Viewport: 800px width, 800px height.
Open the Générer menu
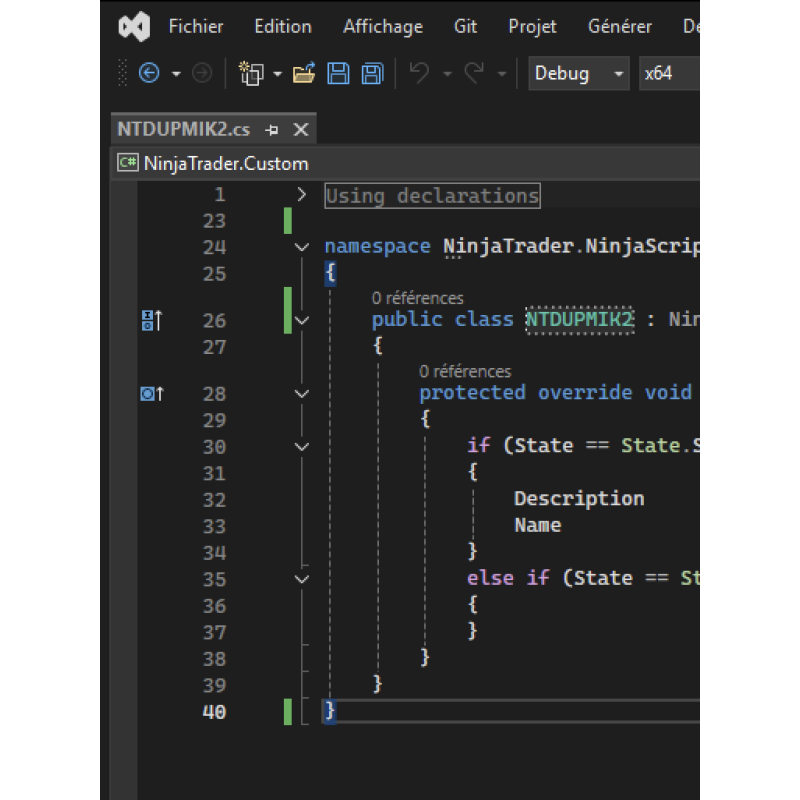tap(620, 27)
